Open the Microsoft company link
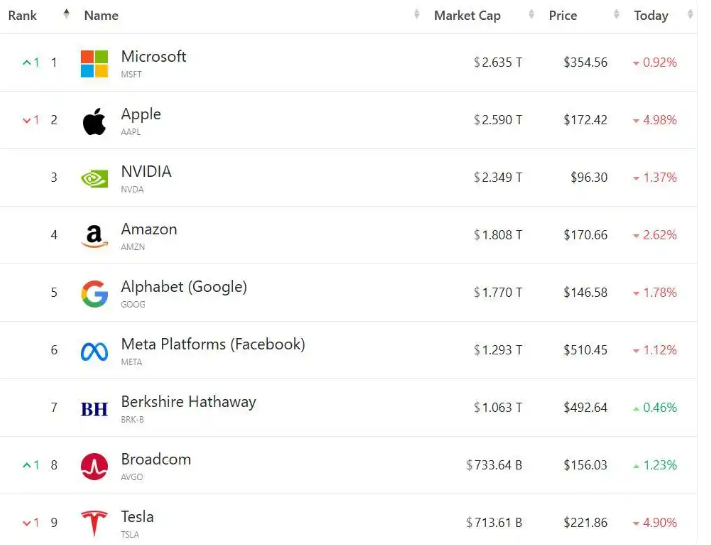The image size is (711, 545). click(x=153, y=57)
